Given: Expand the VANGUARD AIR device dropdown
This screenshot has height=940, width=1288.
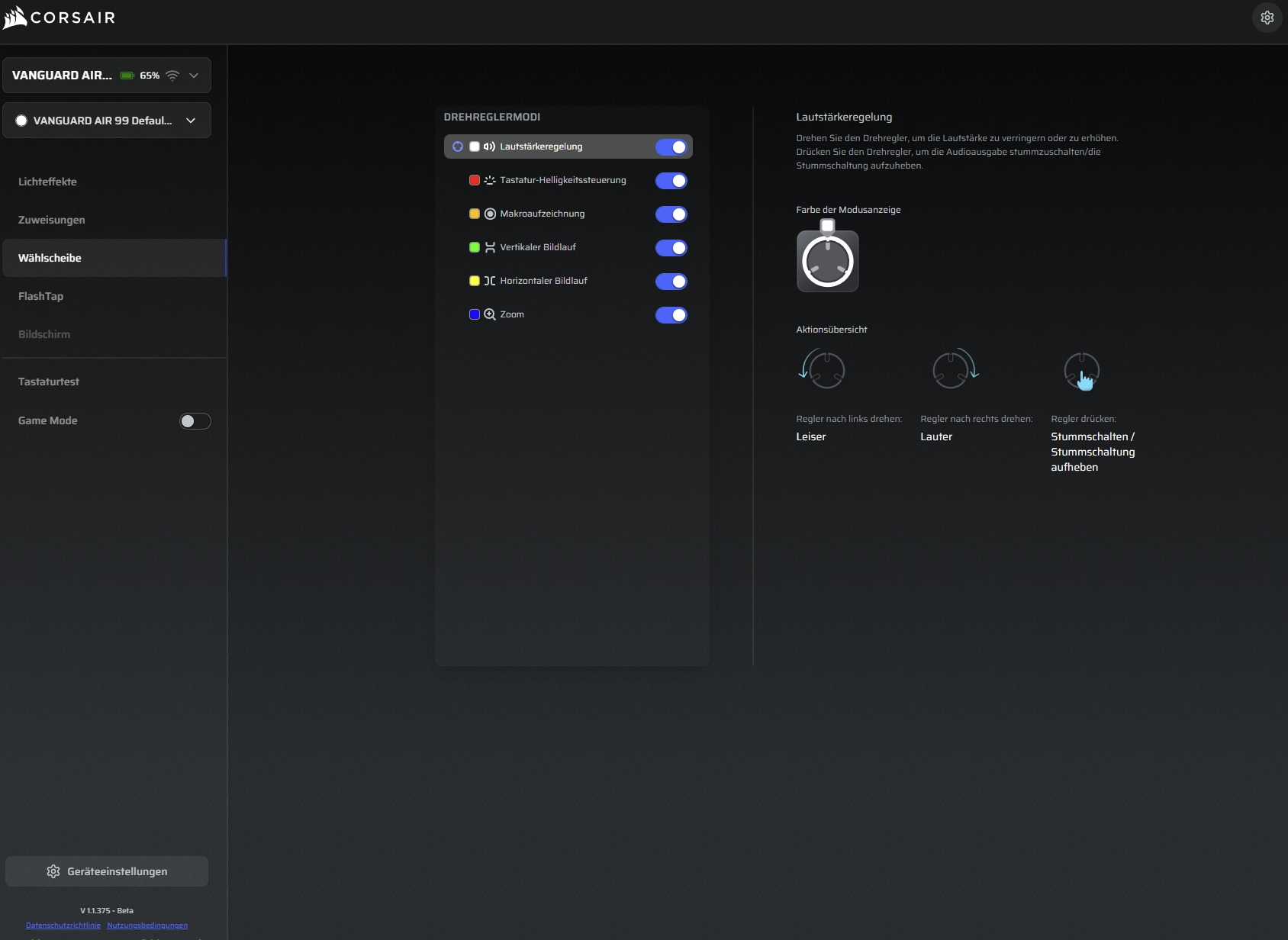Looking at the screenshot, I should tap(194, 76).
